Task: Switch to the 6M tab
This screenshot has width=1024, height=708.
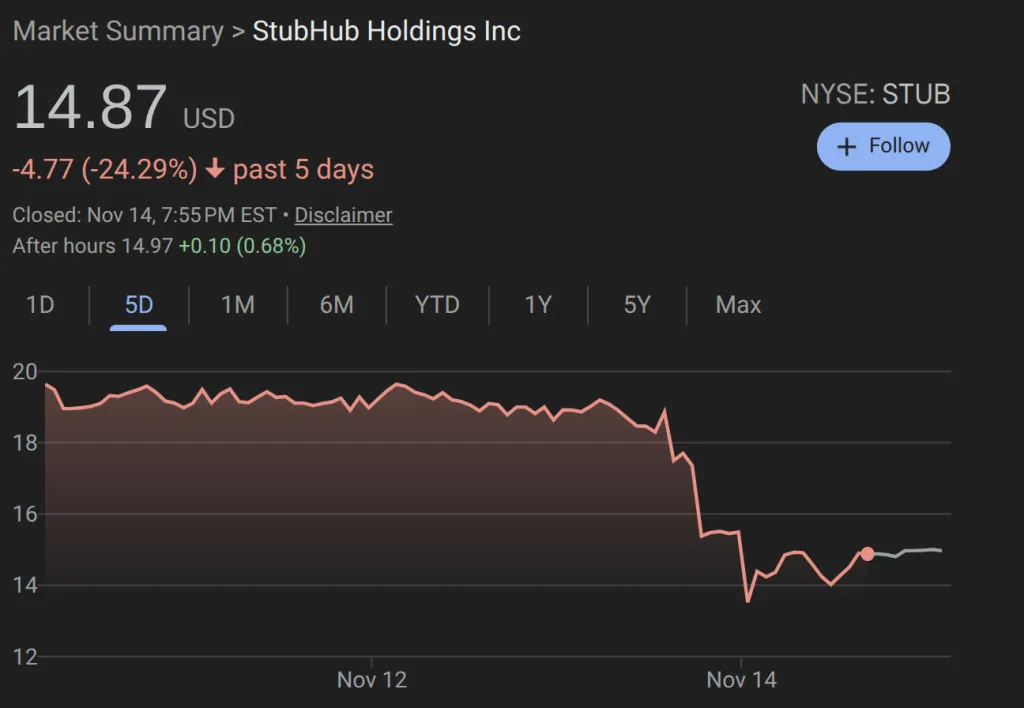Action: click(337, 305)
